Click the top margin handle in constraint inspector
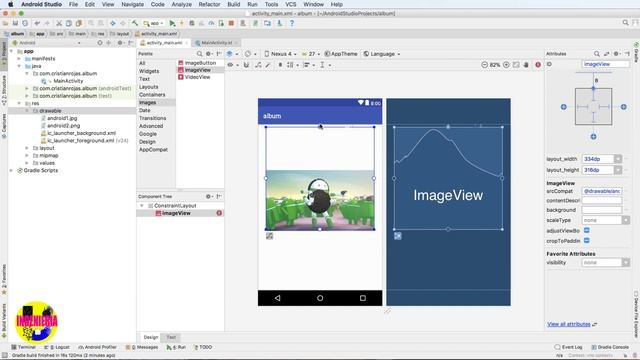Screen dimensions: 640x360 pos(593,89)
